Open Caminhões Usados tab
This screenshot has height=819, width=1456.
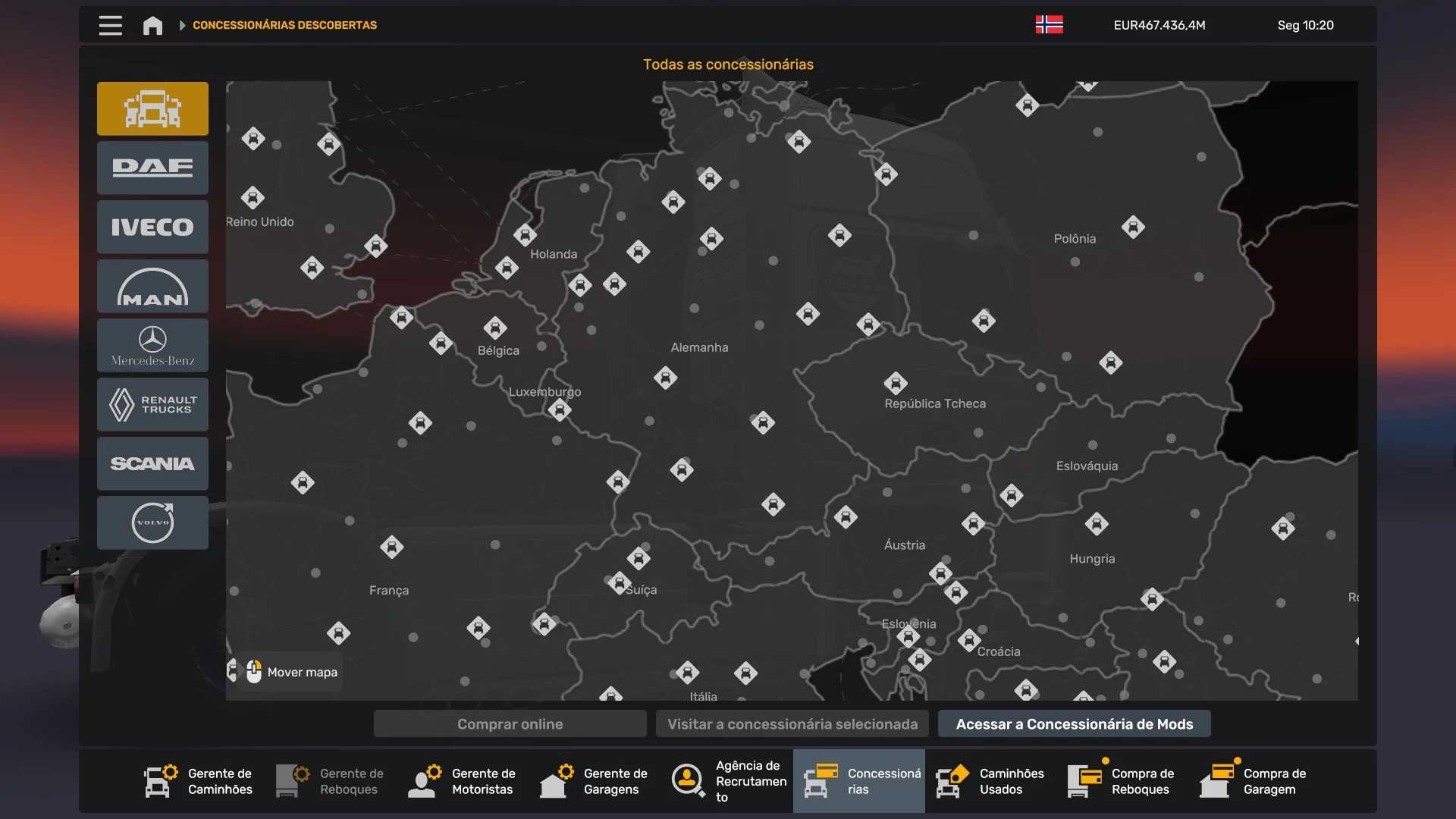pos(990,781)
